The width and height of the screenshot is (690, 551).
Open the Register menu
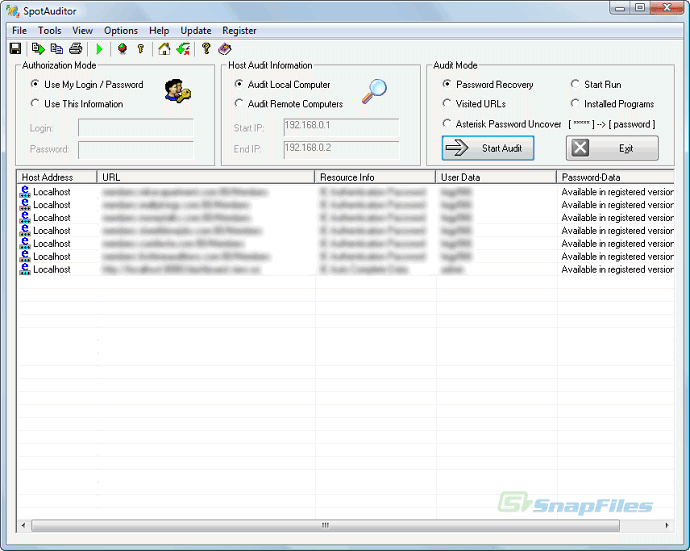pyautogui.click(x=239, y=30)
